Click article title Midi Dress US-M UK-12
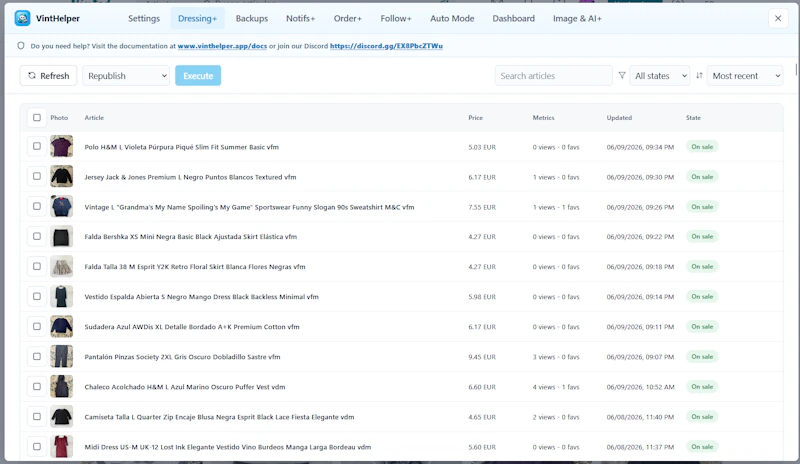The height and width of the screenshot is (464, 800). click(x=228, y=447)
